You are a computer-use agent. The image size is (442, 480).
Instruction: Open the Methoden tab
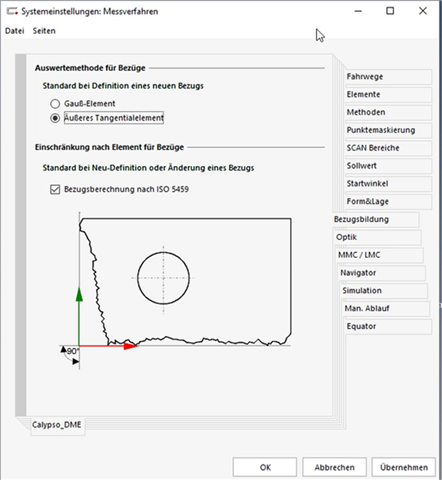point(388,112)
